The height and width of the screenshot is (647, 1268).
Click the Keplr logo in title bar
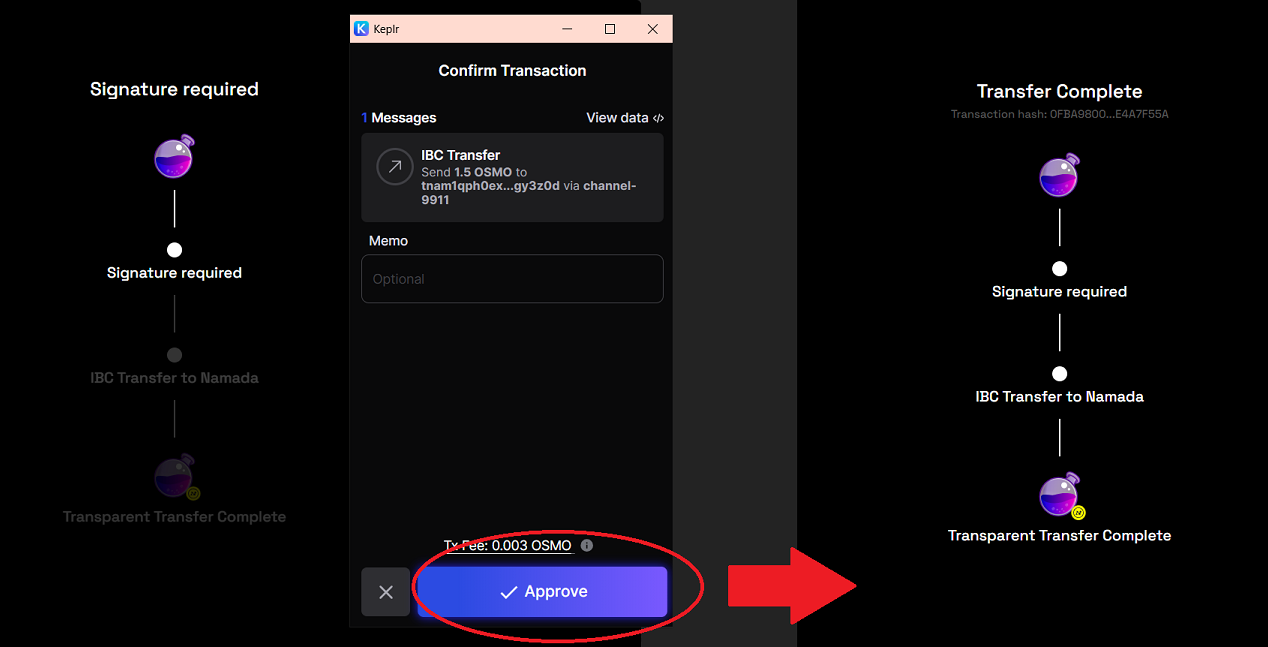tap(362, 29)
